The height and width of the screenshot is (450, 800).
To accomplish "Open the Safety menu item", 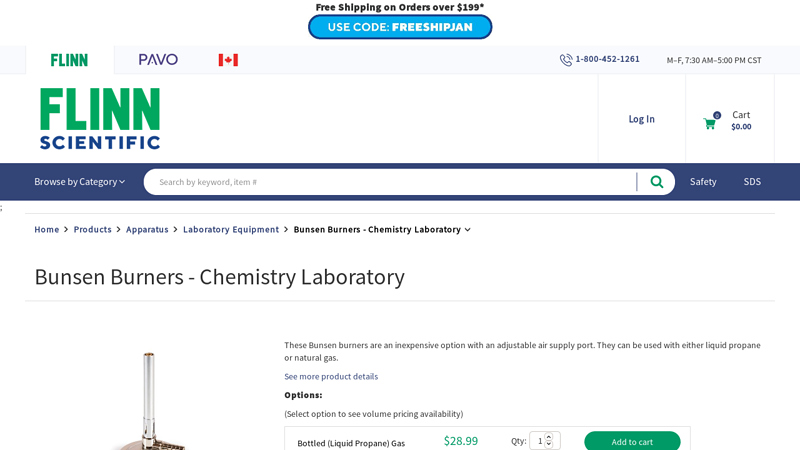I will (x=703, y=182).
